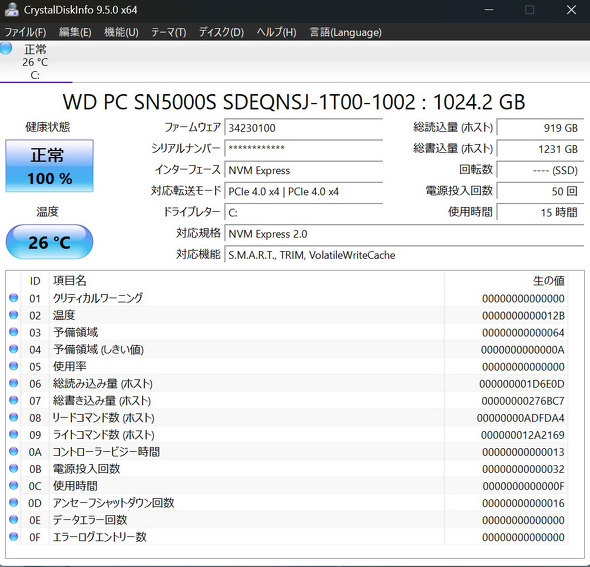Open the 言語(Language) menu
Screen dimensions: 590x567
point(345,32)
